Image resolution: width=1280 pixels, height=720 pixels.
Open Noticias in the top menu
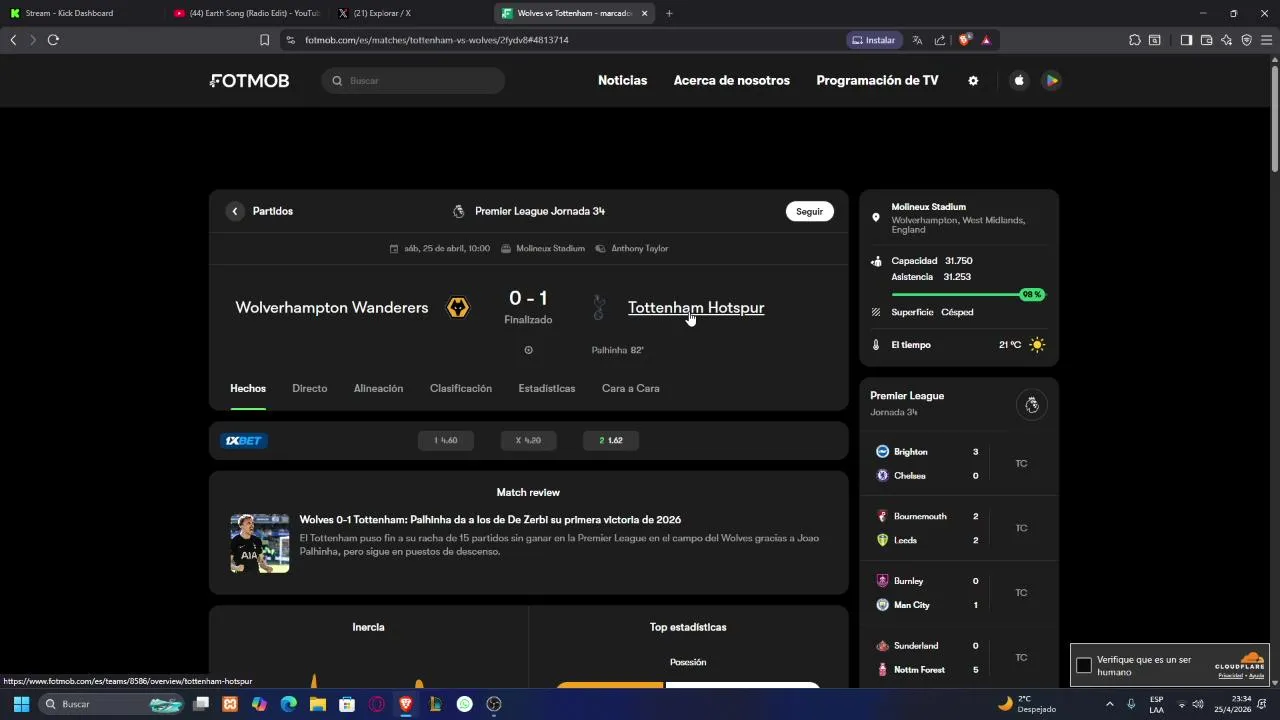click(622, 81)
